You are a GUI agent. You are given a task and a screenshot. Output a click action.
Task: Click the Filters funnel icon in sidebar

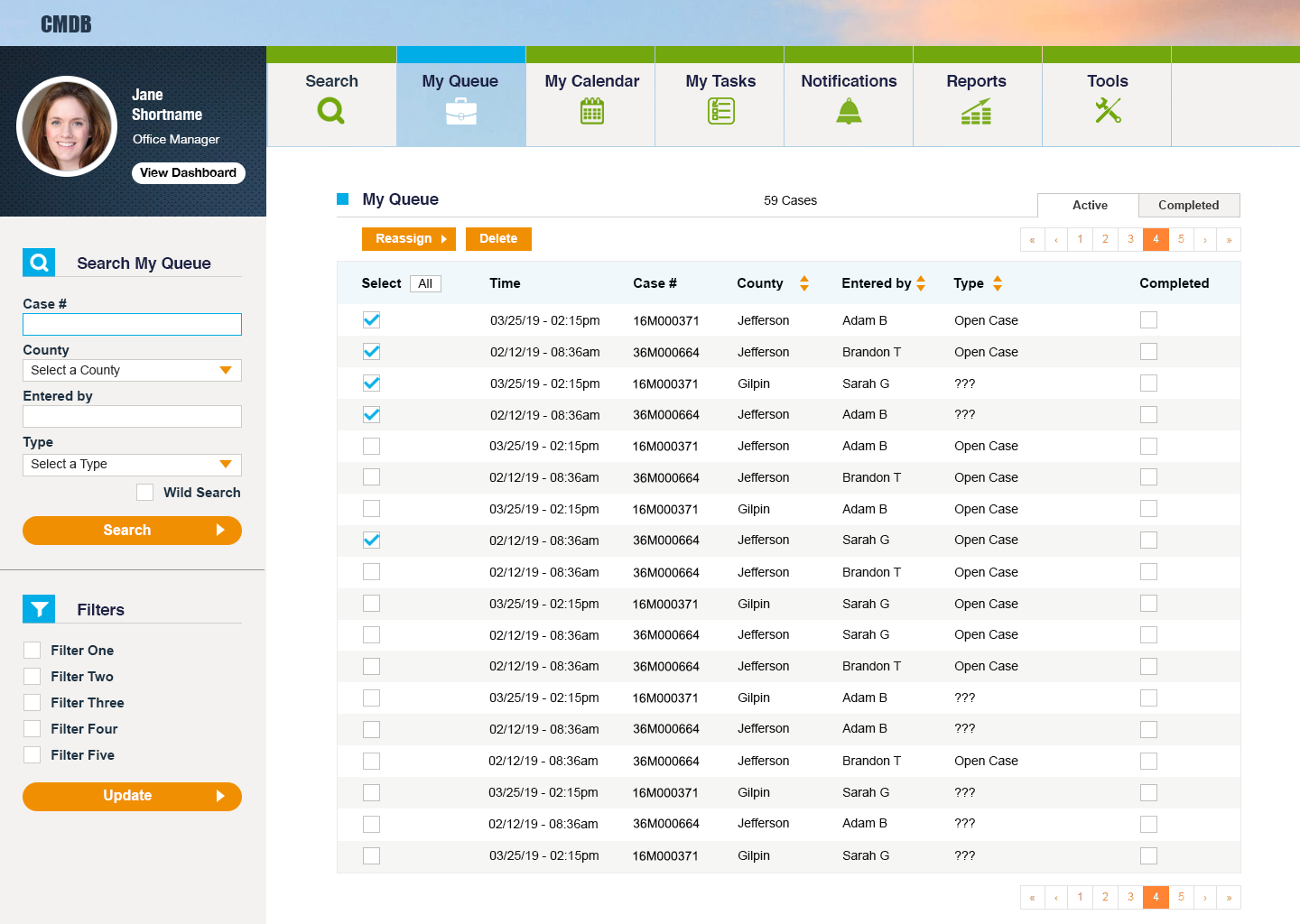pos(38,609)
